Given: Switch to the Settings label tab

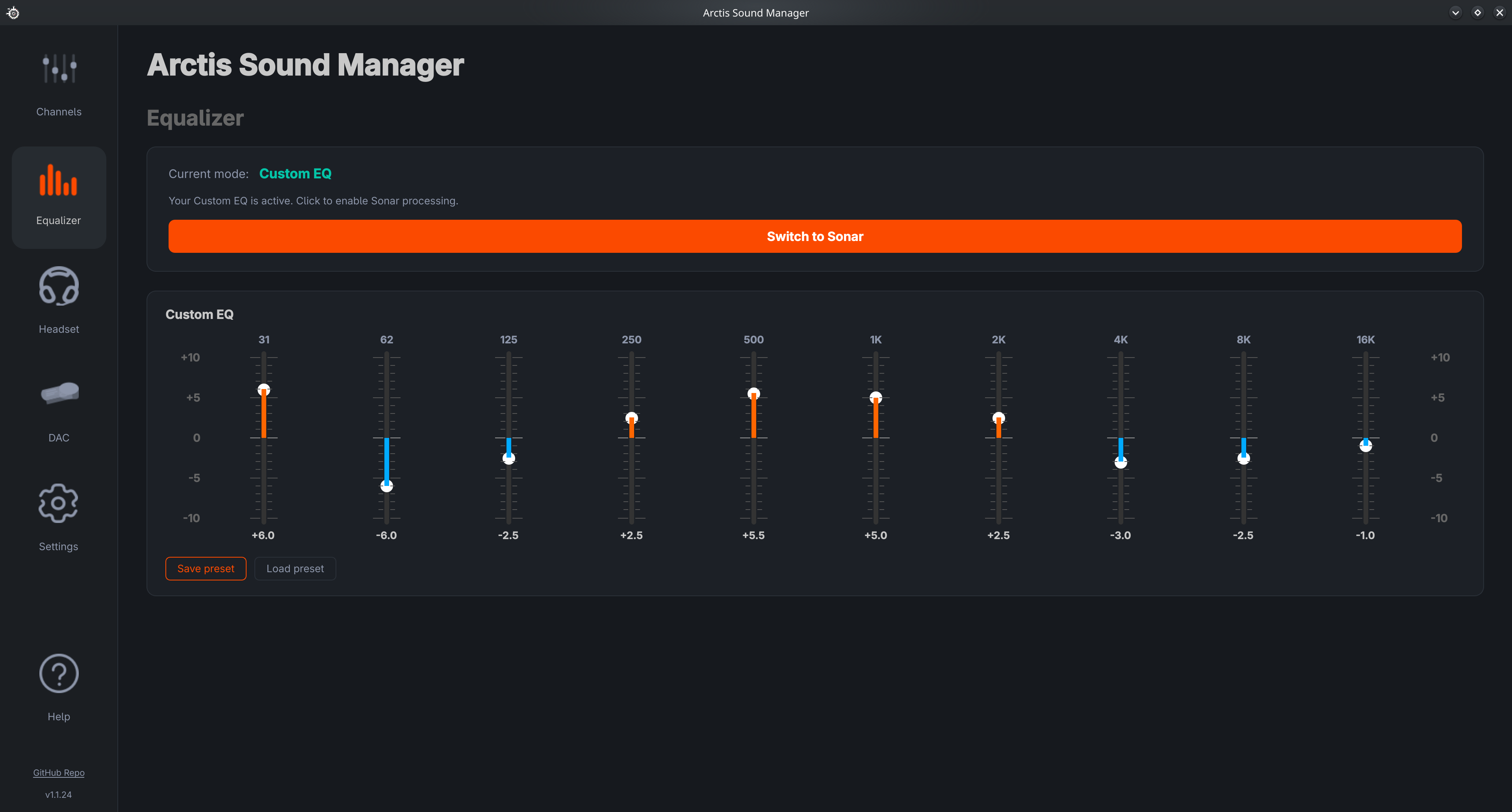Looking at the screenshot, I should click(59, 546).
